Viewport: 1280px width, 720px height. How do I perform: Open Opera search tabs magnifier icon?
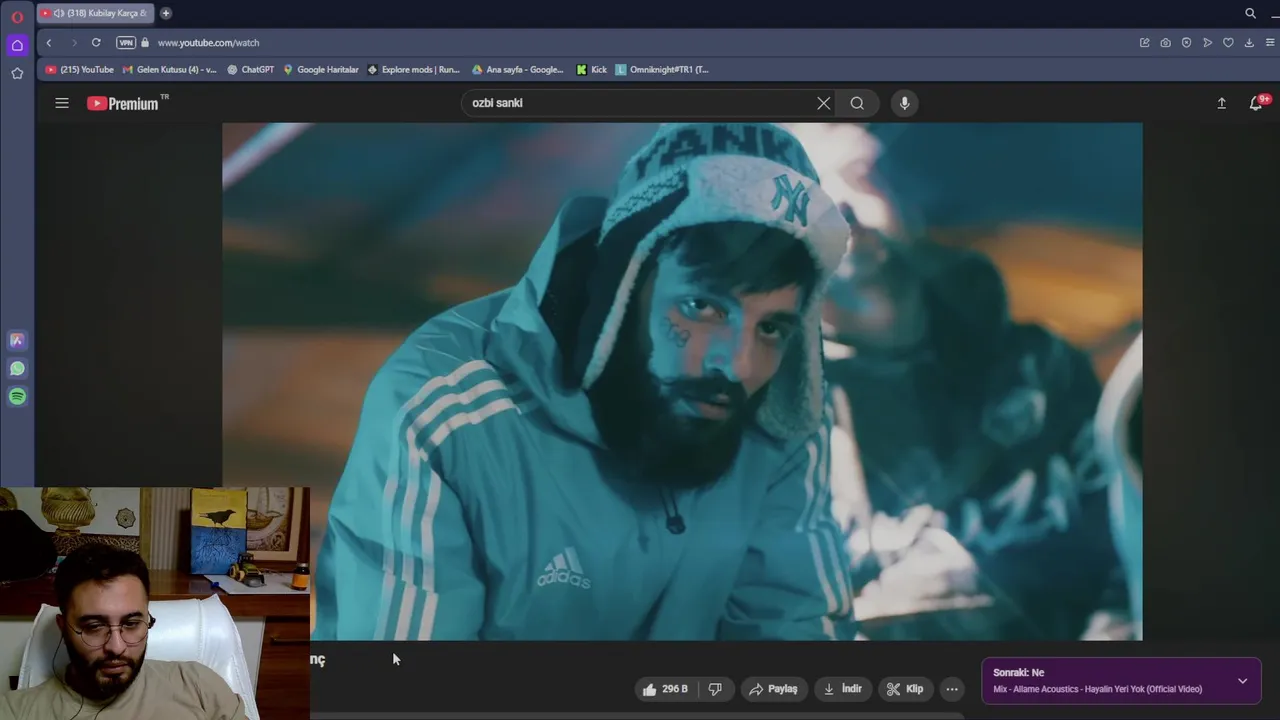point(1250,13)
